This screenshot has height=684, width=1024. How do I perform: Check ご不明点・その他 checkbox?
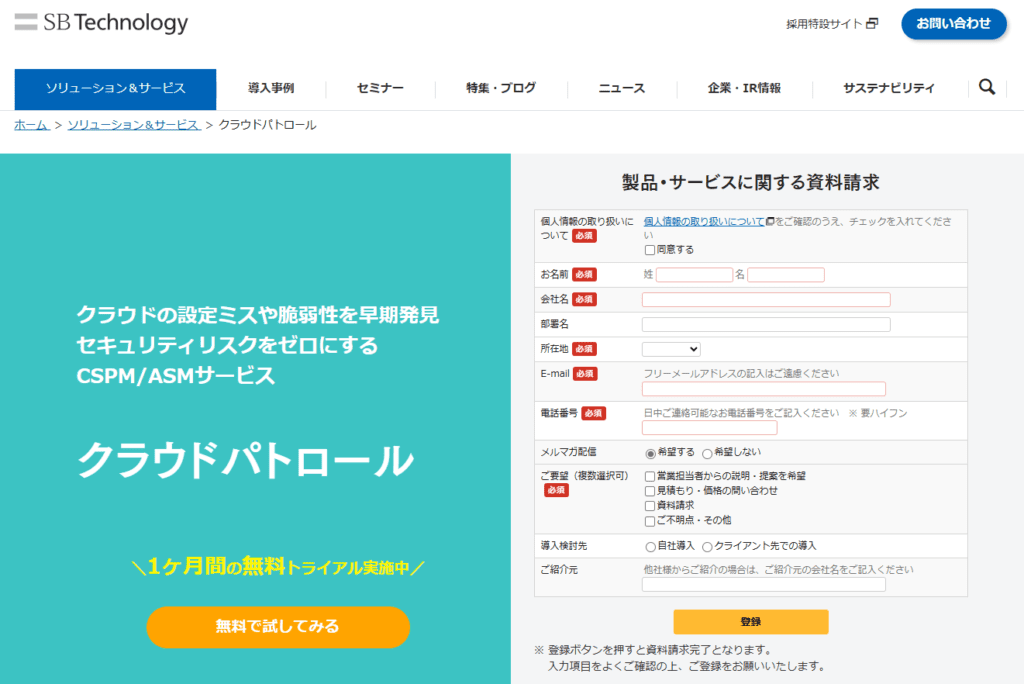[650, 521]
